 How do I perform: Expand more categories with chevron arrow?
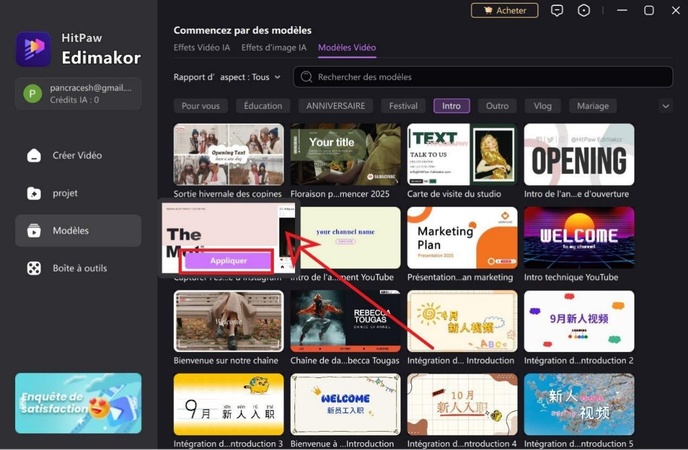(x=666, y=106)
